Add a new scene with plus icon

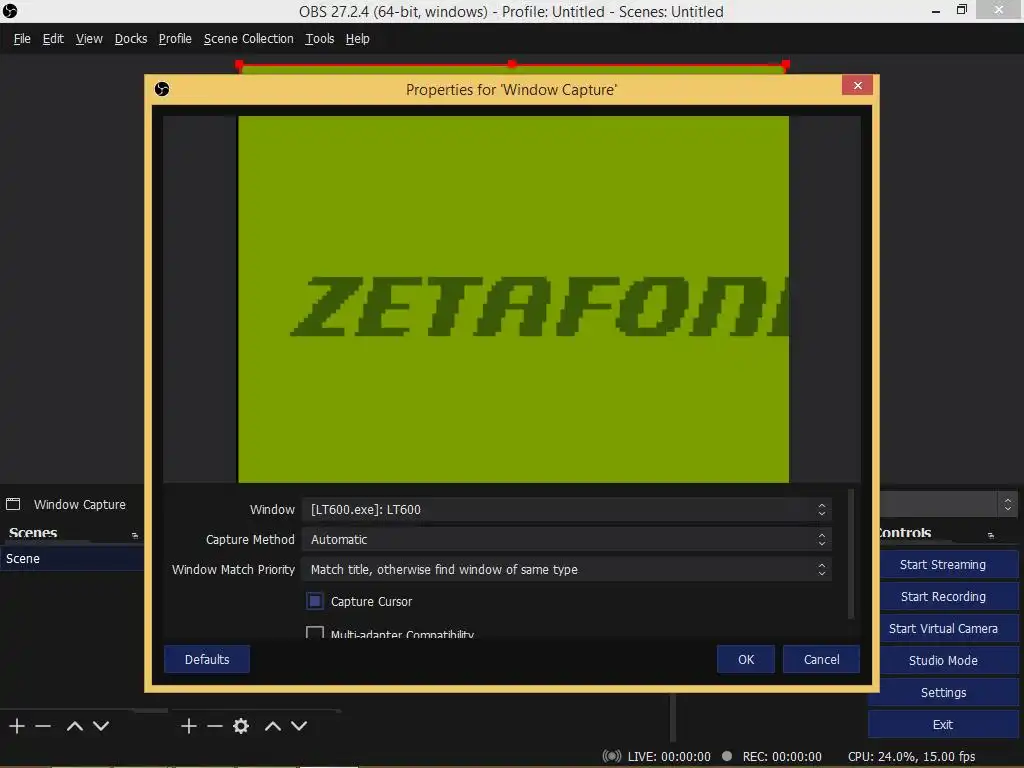pos(17,726)
